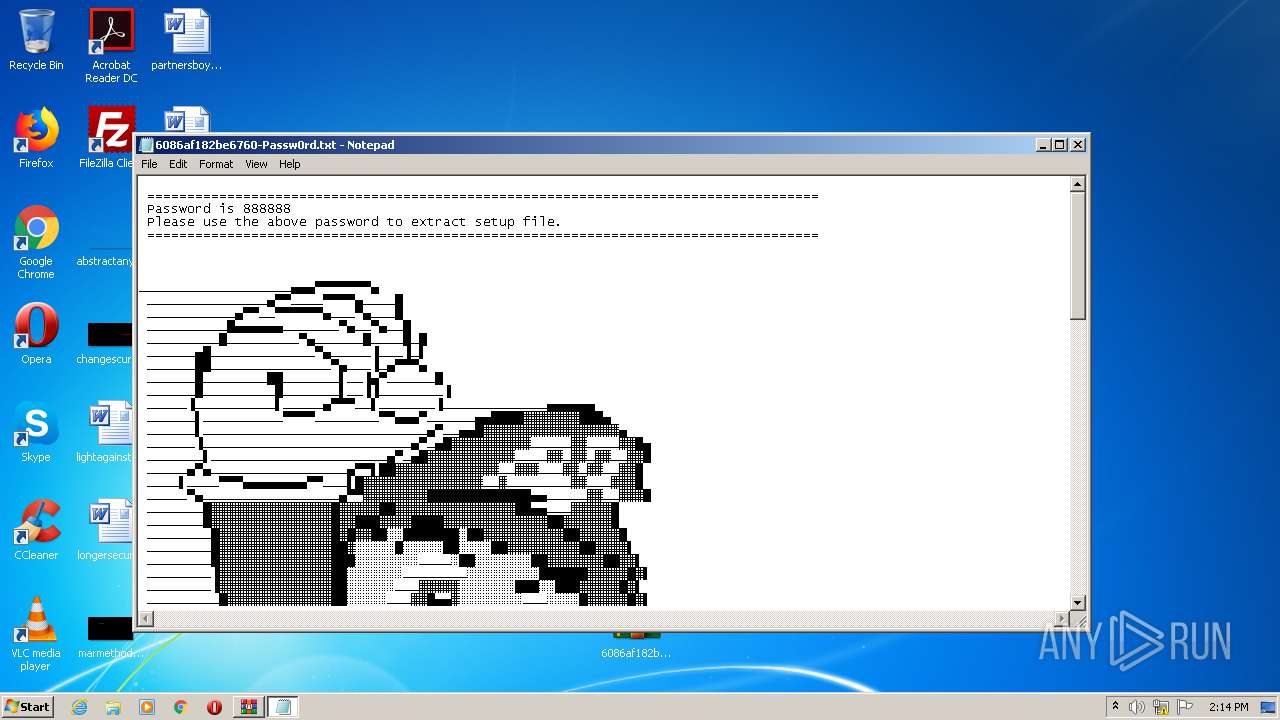
Task: Open Internet Explorer from the taskbar
Action: tap(79, 707)
